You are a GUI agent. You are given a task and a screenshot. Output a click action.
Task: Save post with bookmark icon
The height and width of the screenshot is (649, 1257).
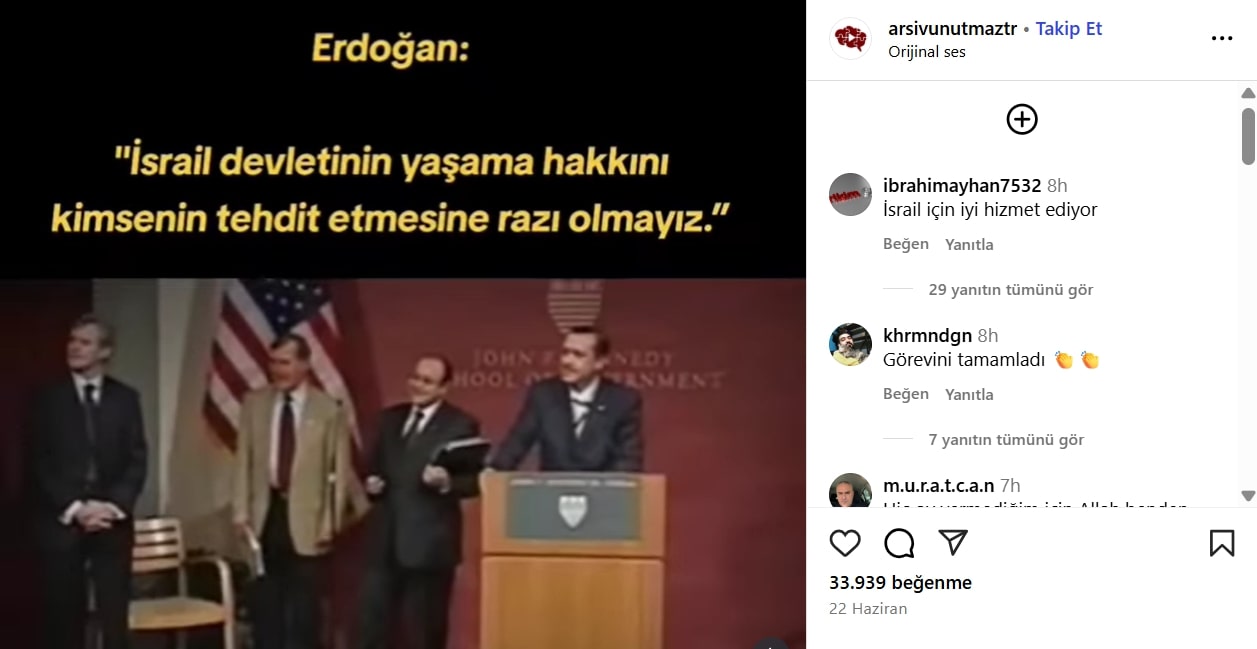pos(1221,543)
